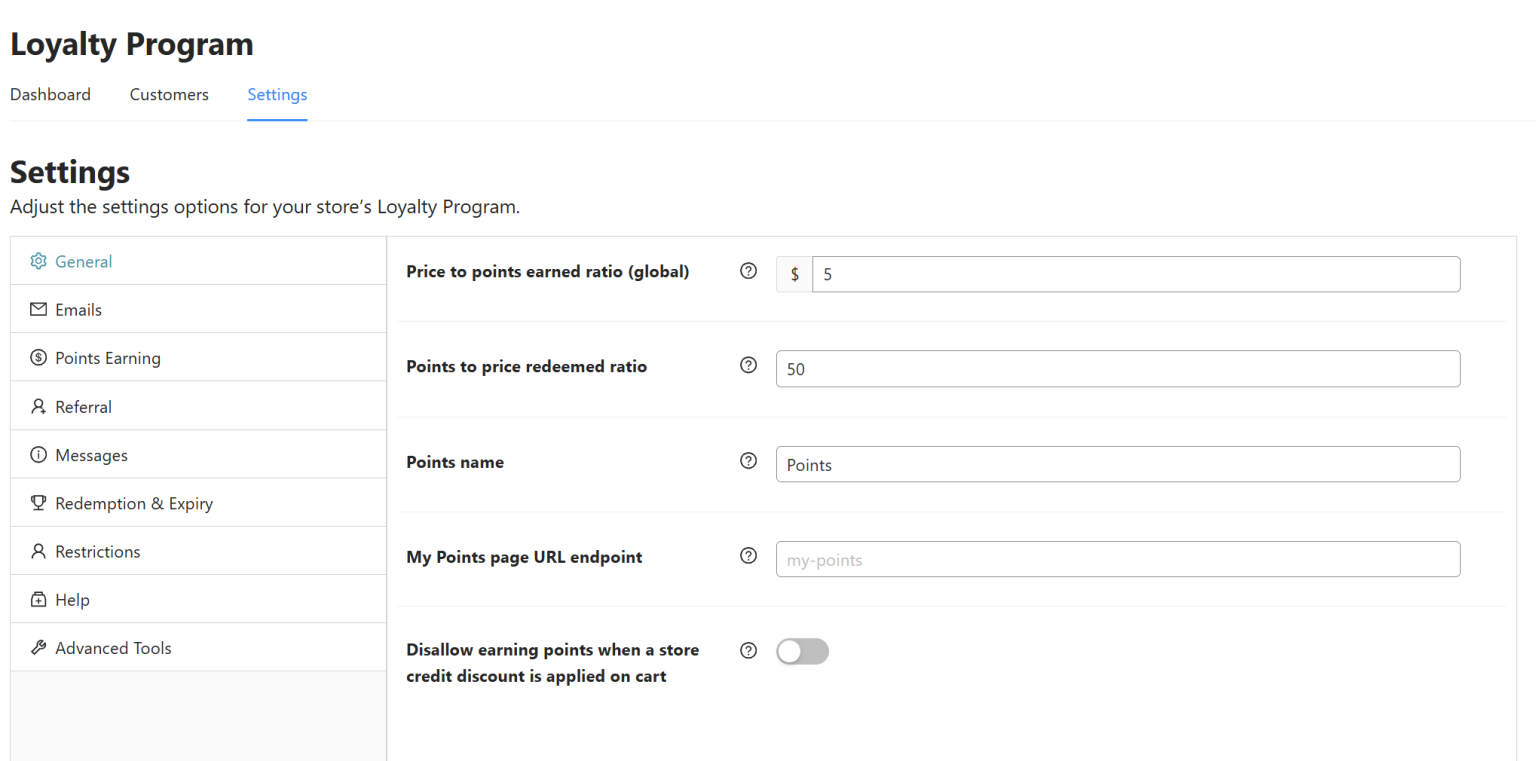
Task: Click the icon beside Help
Action: (x=38, y=599)
